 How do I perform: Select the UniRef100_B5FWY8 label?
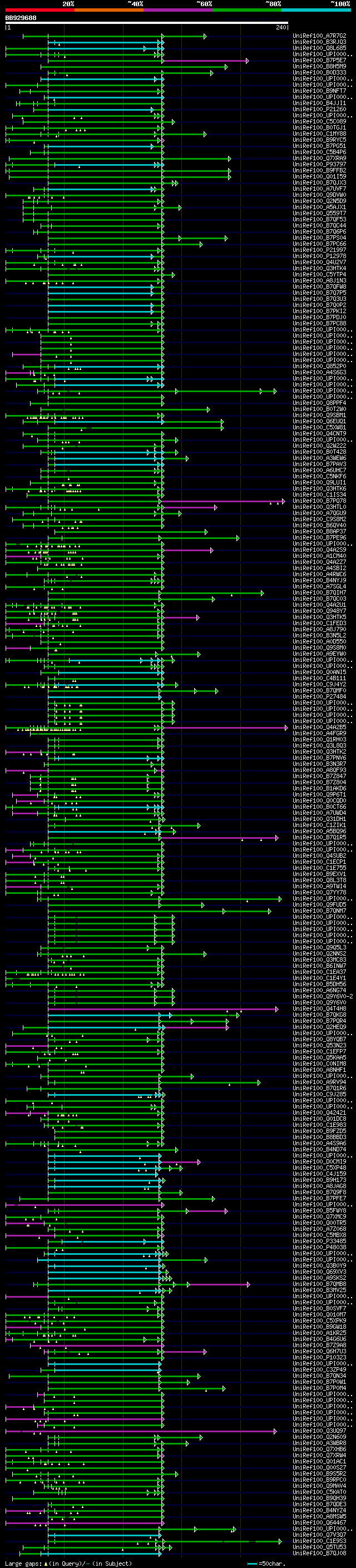pyautogui.click(x=319, y=1211)
